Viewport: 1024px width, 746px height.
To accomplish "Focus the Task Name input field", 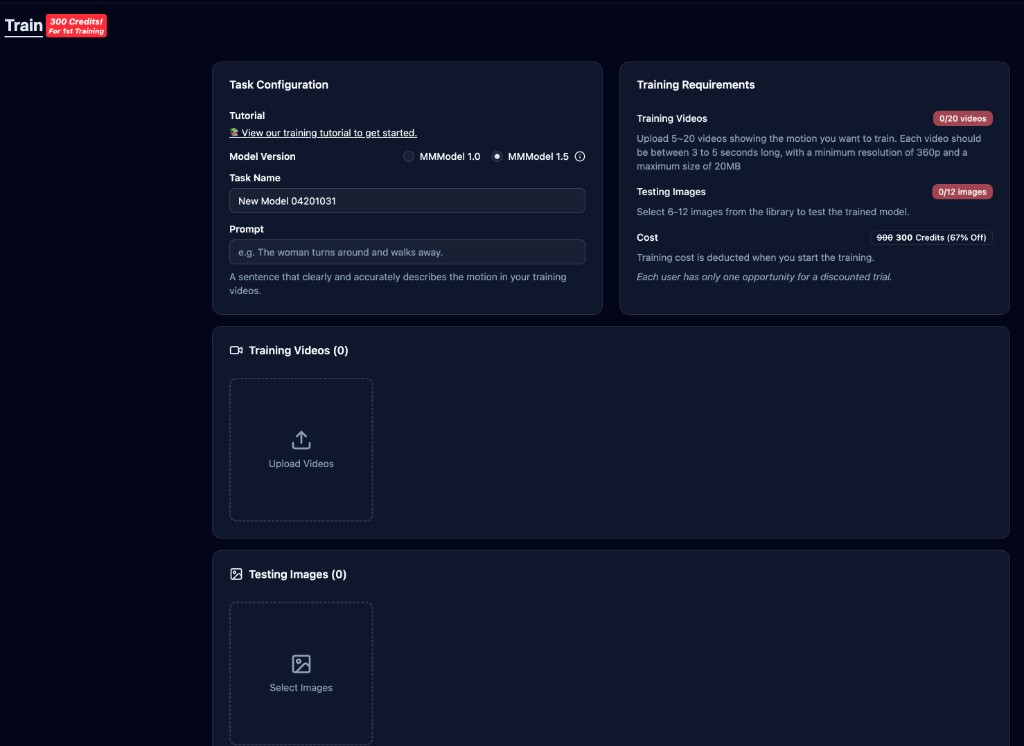I will click(x=407, y=201).
